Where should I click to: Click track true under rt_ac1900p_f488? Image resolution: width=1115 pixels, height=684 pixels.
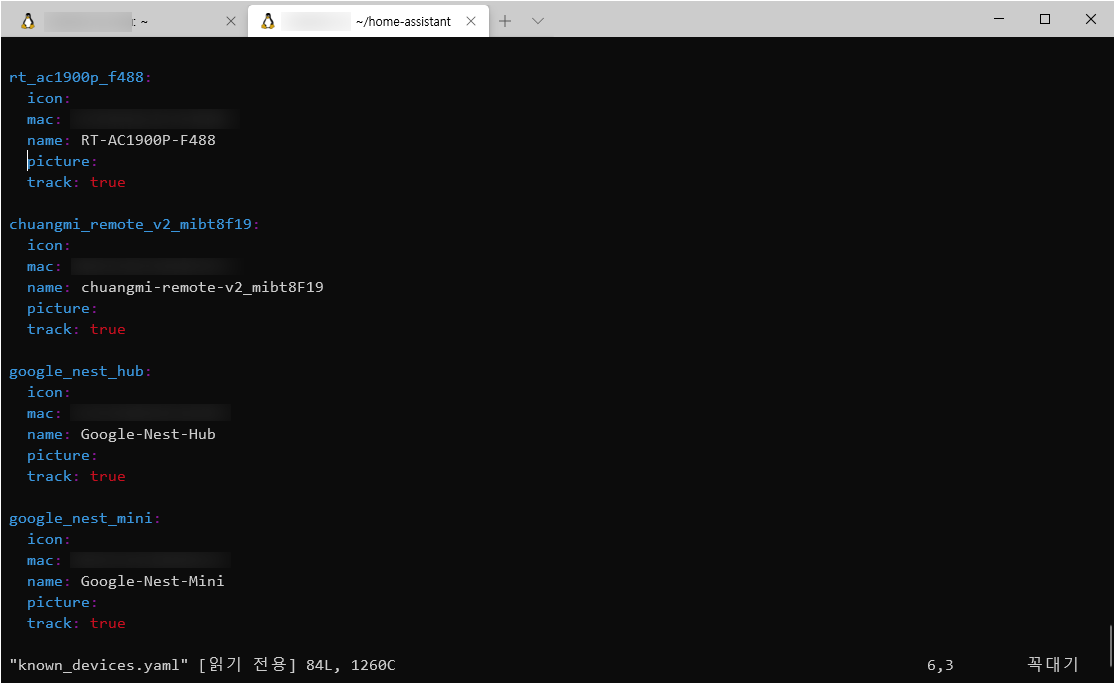[76, 182]
